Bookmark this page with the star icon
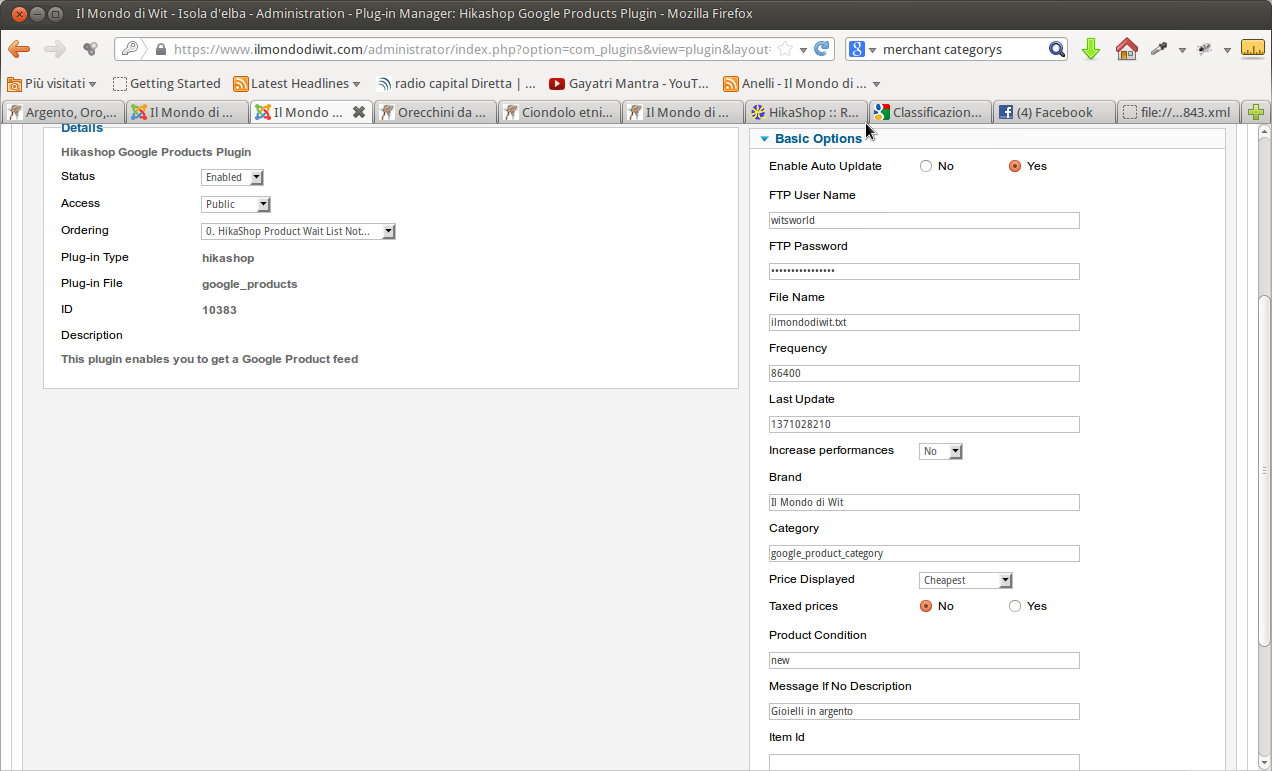1272x771 pixels. tap(786, 49)
